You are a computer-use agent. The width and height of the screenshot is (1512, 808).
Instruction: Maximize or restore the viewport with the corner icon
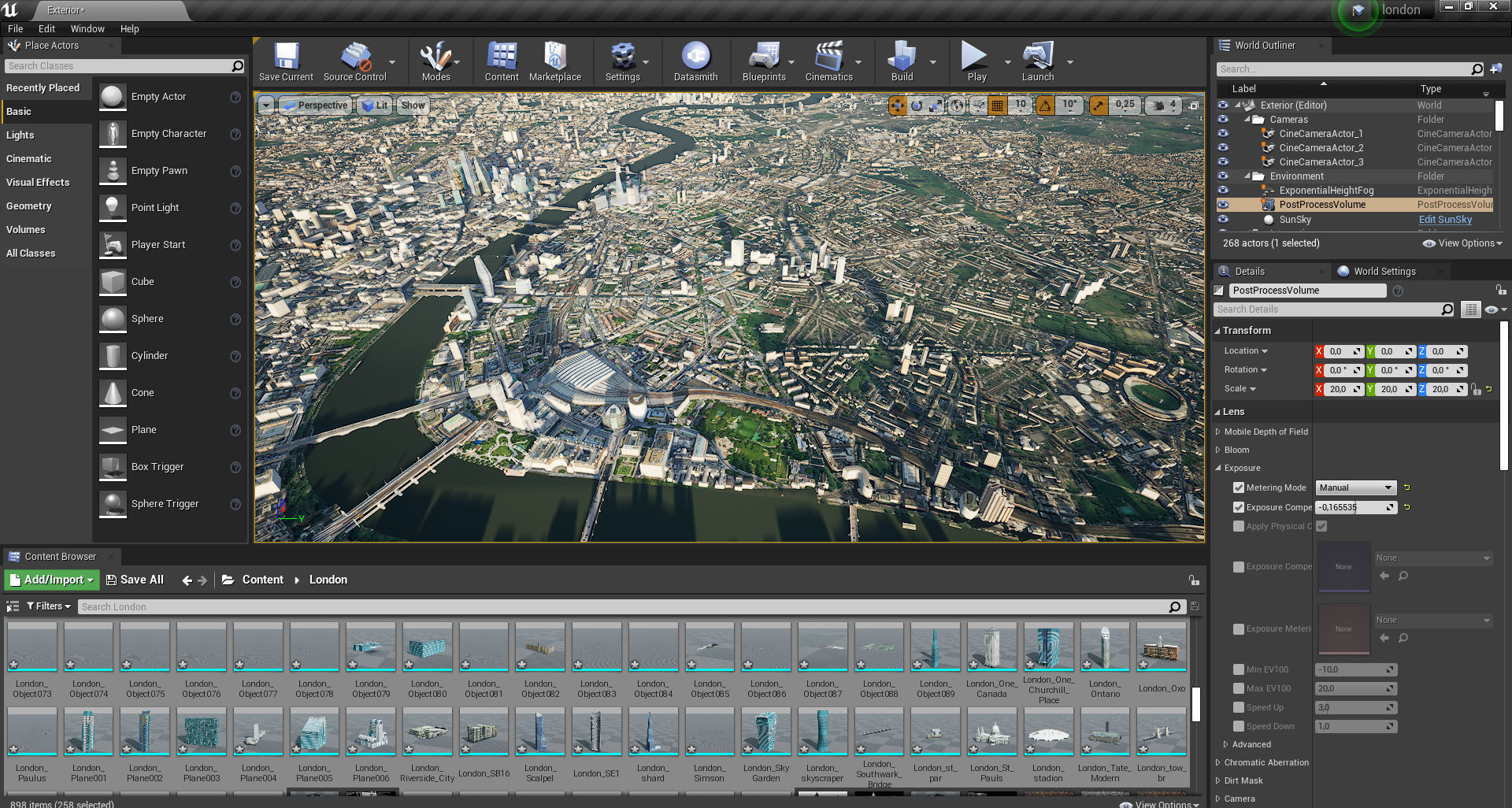tap(1194, 105)
